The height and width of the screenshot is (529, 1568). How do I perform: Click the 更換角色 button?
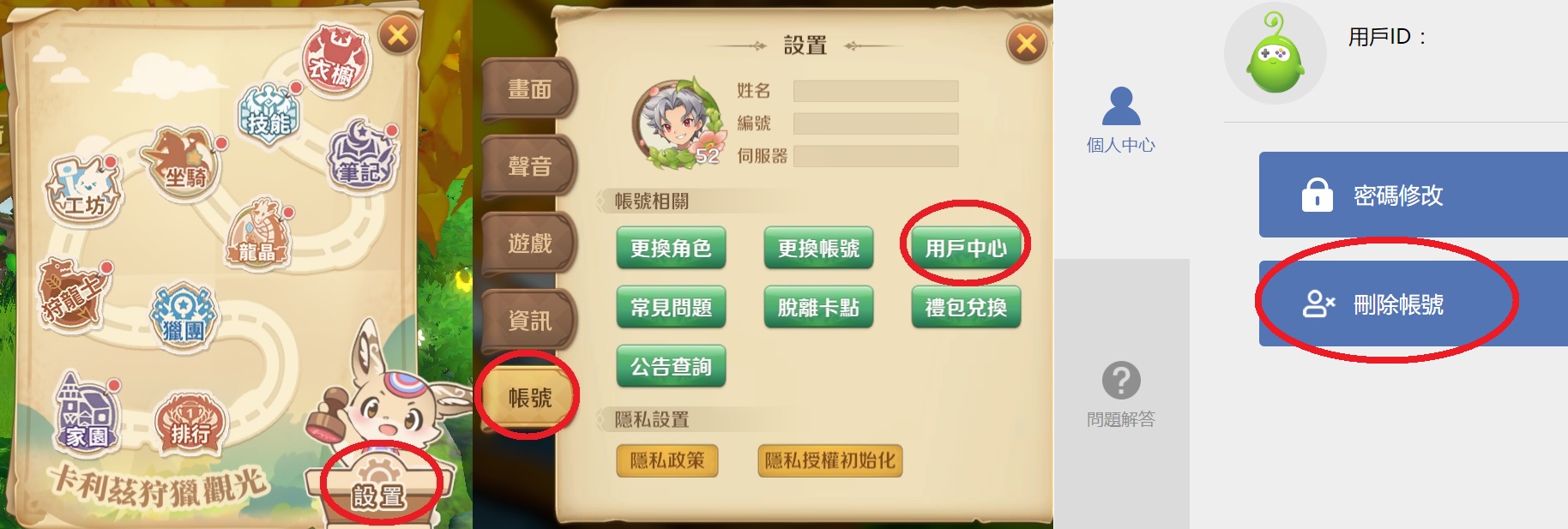(x=671, y=249)
